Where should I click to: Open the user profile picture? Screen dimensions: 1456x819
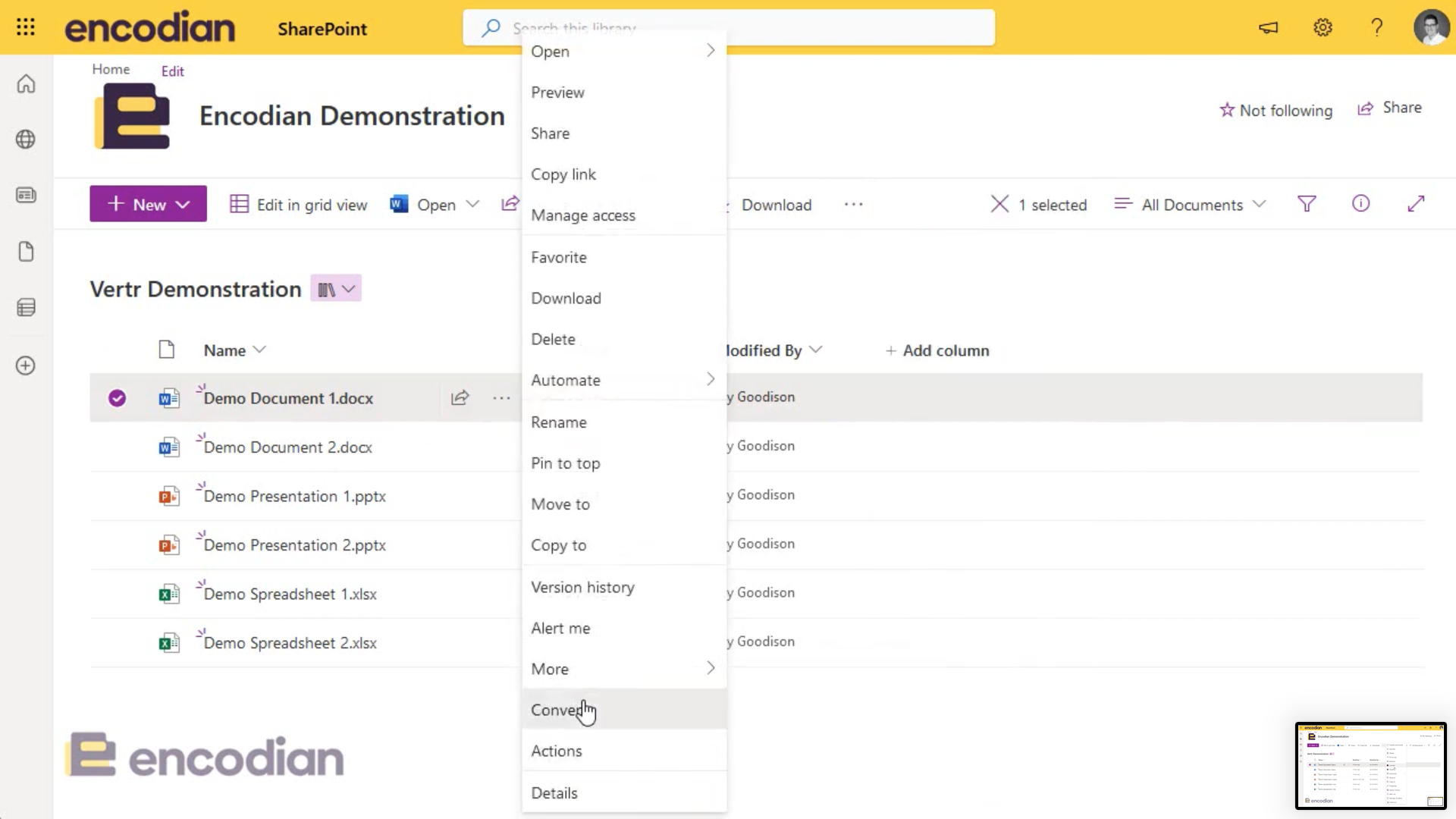(x=1431, y=28)
